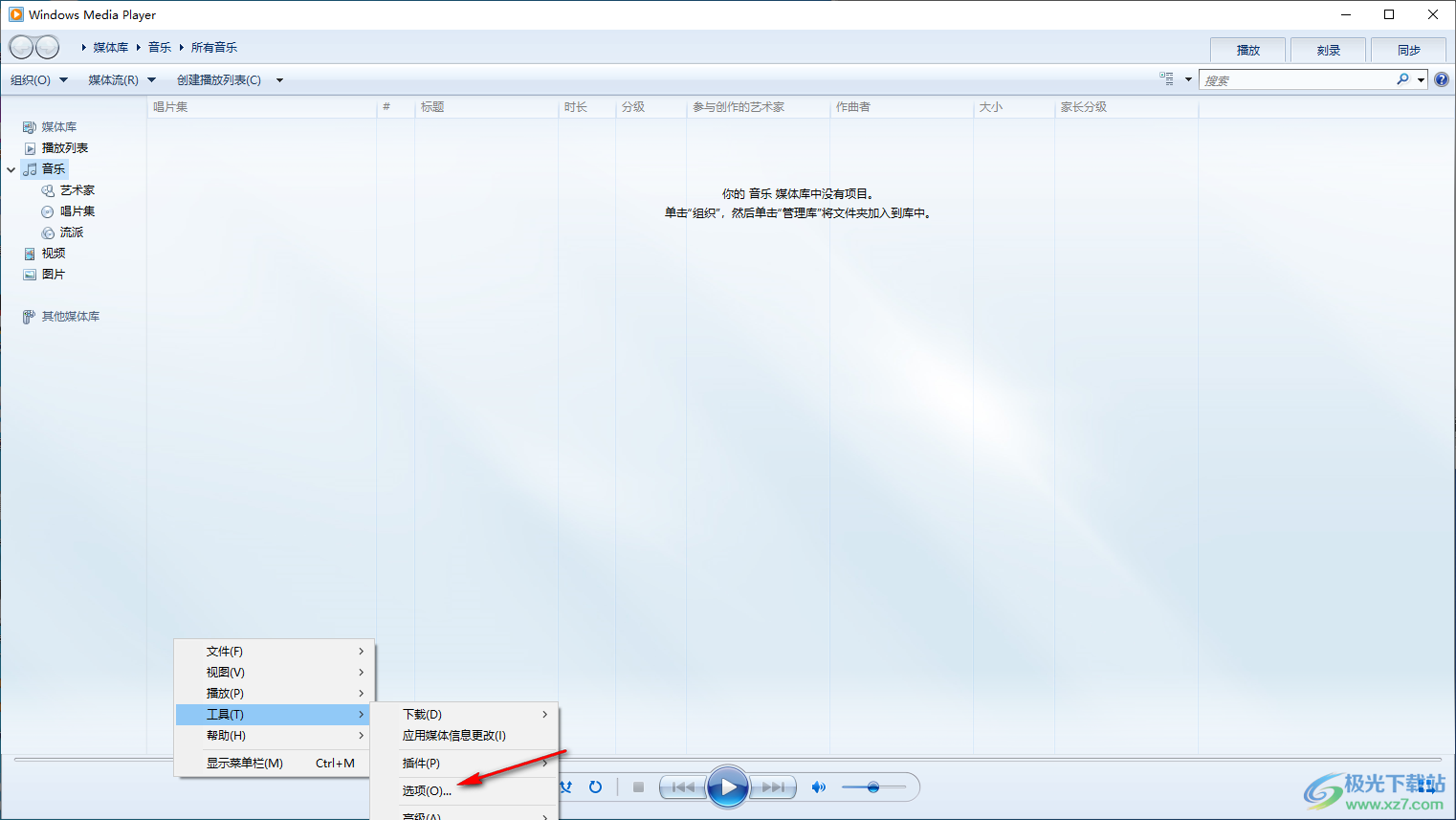
Task: Click the 所有音乐 breadcrumb
Action: point(214,48)
